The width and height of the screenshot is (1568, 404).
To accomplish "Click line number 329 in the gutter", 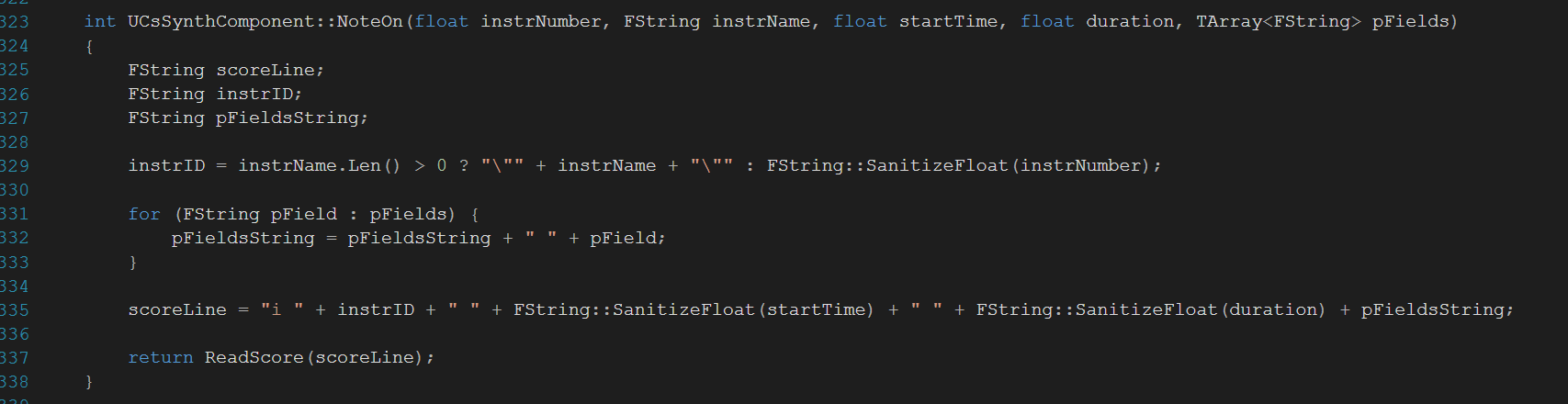I will 15,166.
